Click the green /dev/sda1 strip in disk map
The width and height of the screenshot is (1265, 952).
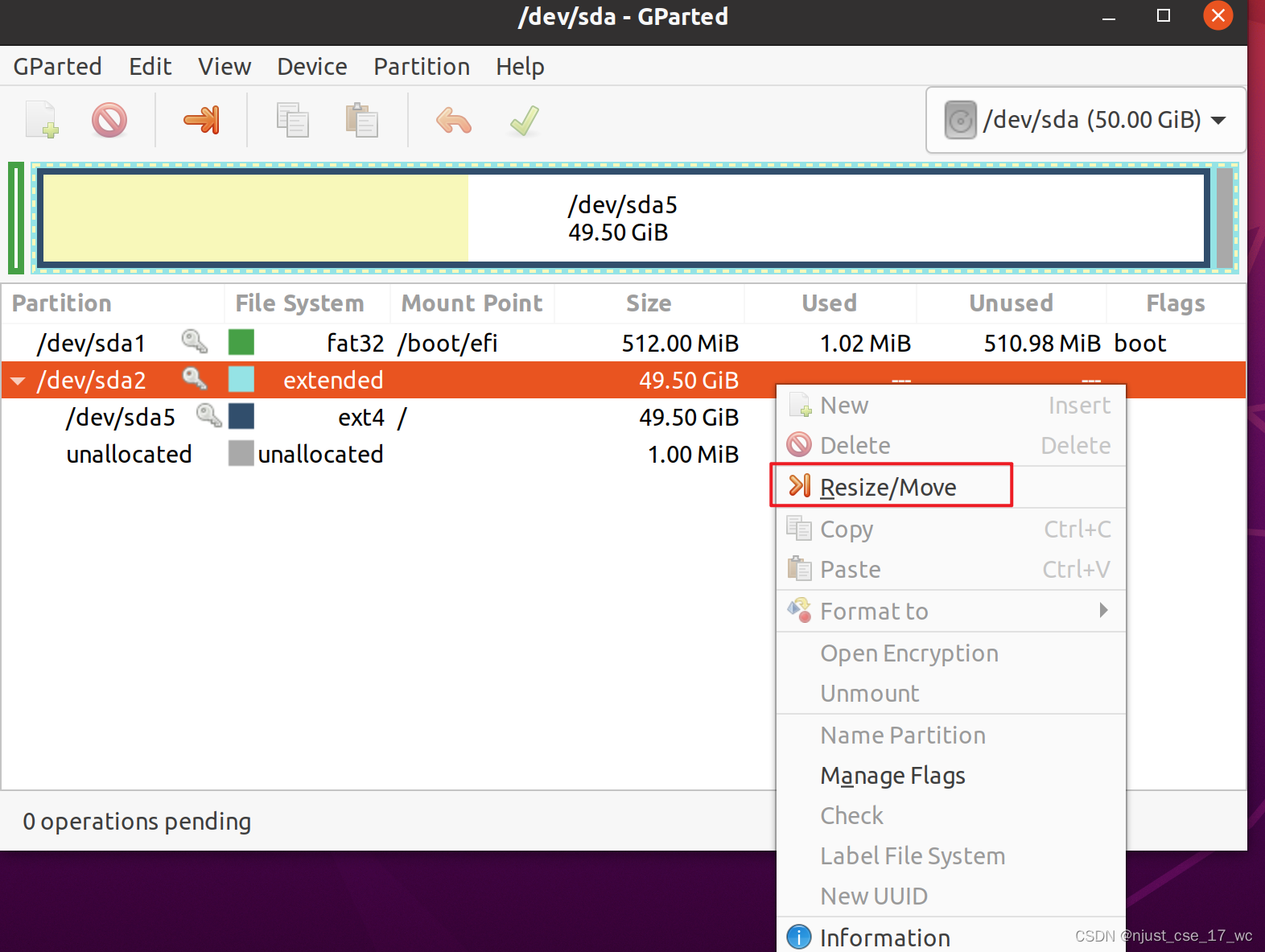[x=16, y=218]
